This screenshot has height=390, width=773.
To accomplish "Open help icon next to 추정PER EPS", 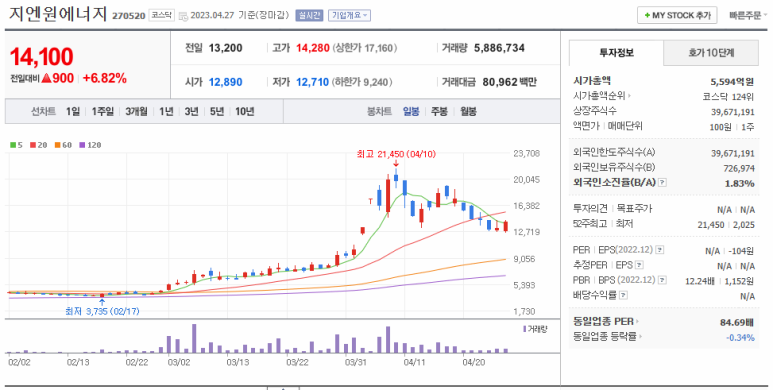I will pos(639,265).
